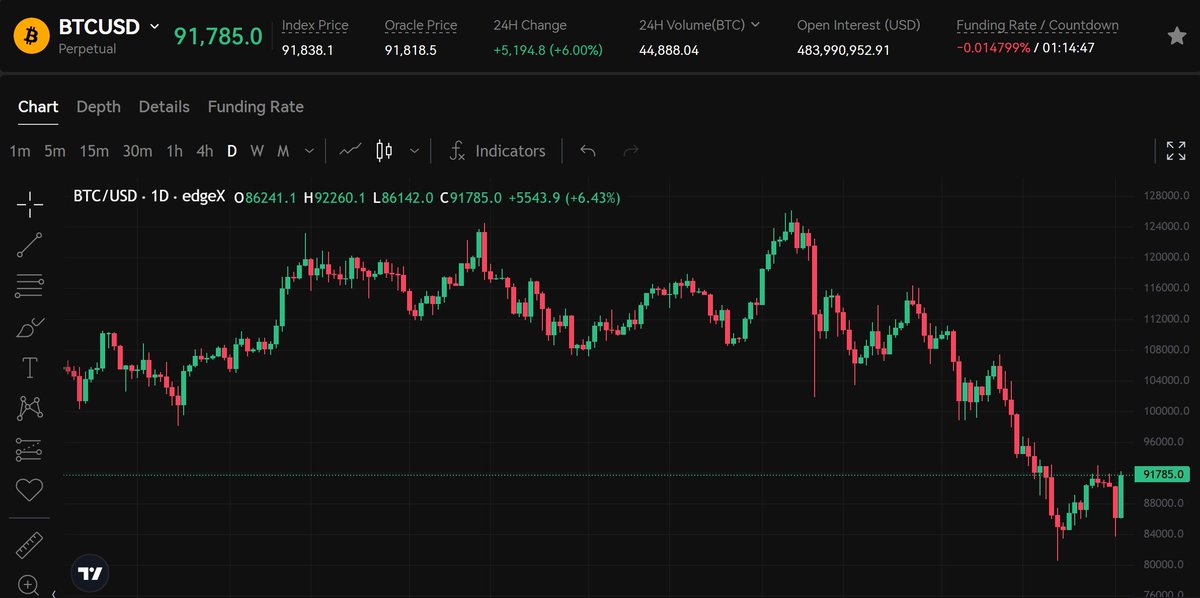Select the ruler measure tool

point(30,545)
